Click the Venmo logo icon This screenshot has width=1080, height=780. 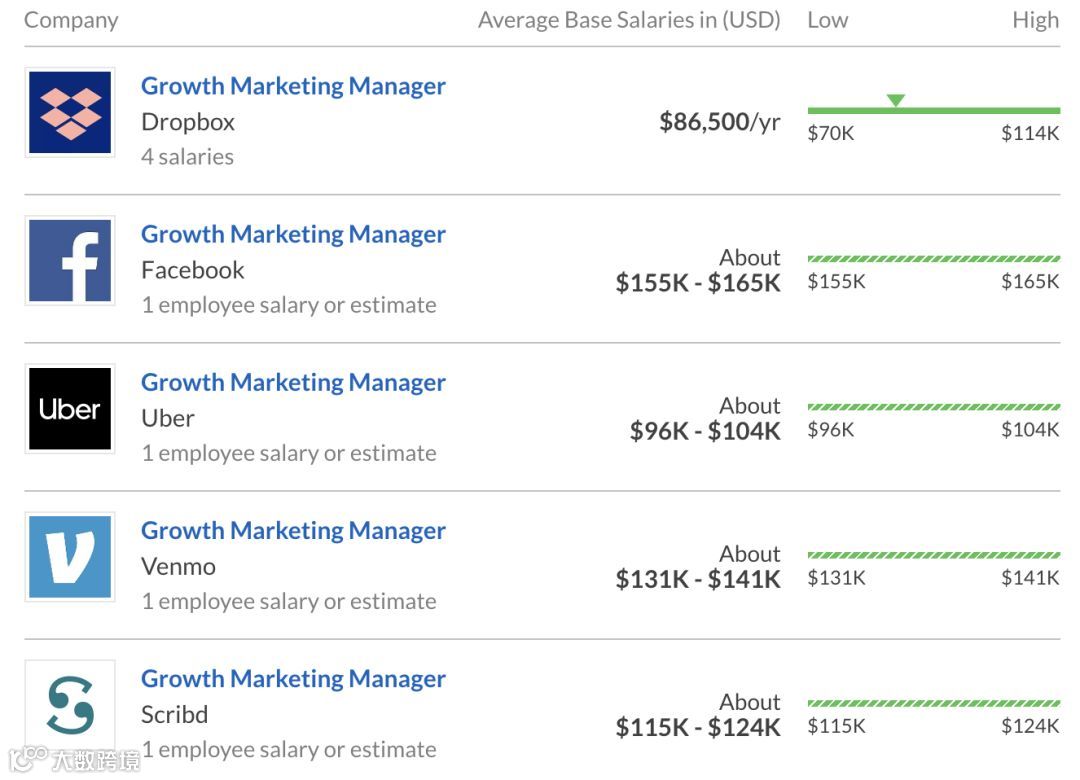(x=70, y=556)
